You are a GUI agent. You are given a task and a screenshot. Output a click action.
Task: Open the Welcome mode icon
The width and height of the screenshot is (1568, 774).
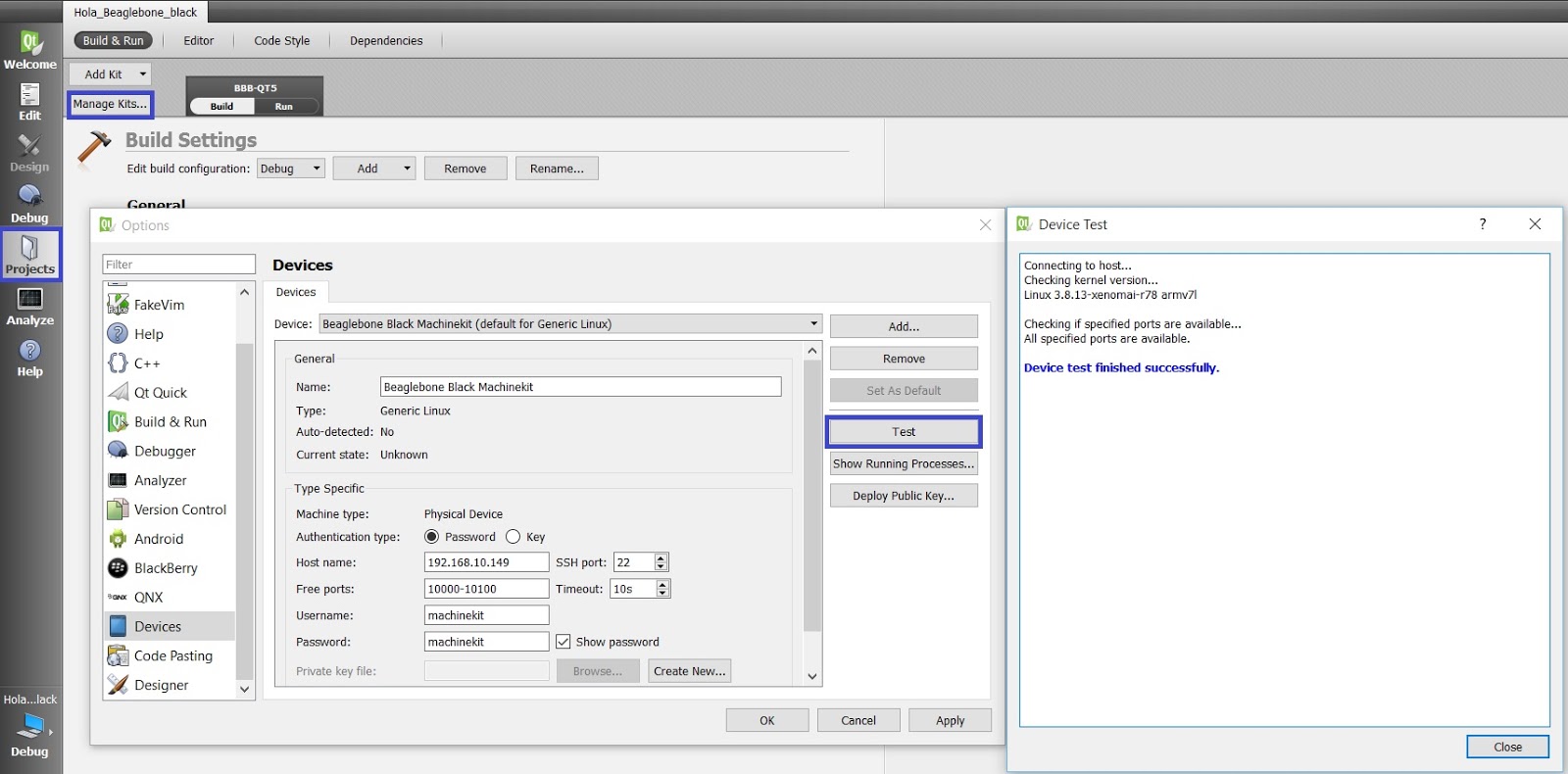[30, 50]
